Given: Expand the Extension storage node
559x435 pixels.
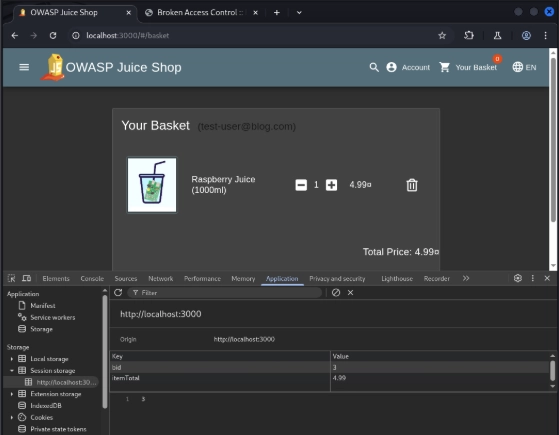Looking at the screenshot, I should [12, 394].
